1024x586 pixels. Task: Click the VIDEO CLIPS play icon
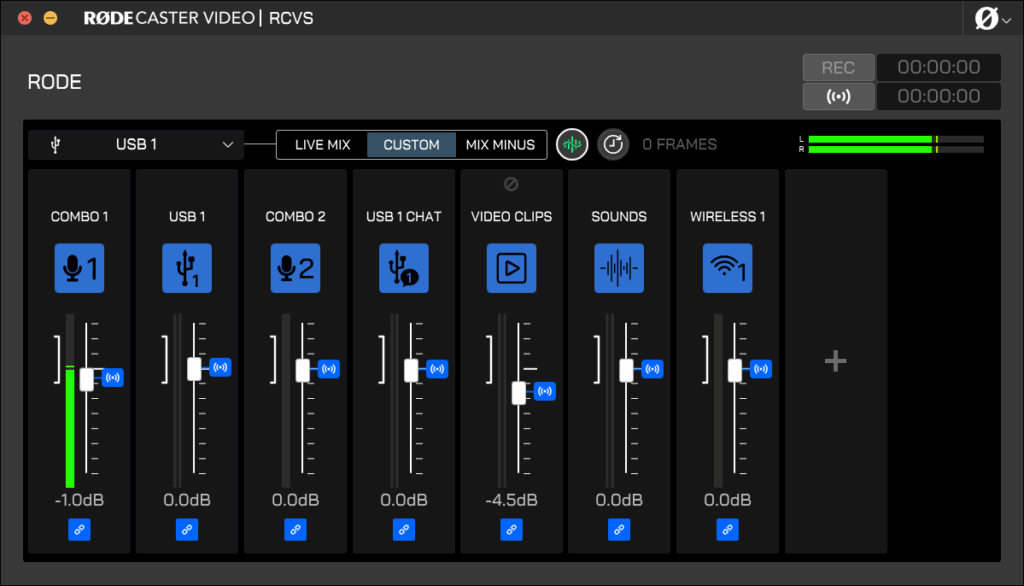point(511,268)
